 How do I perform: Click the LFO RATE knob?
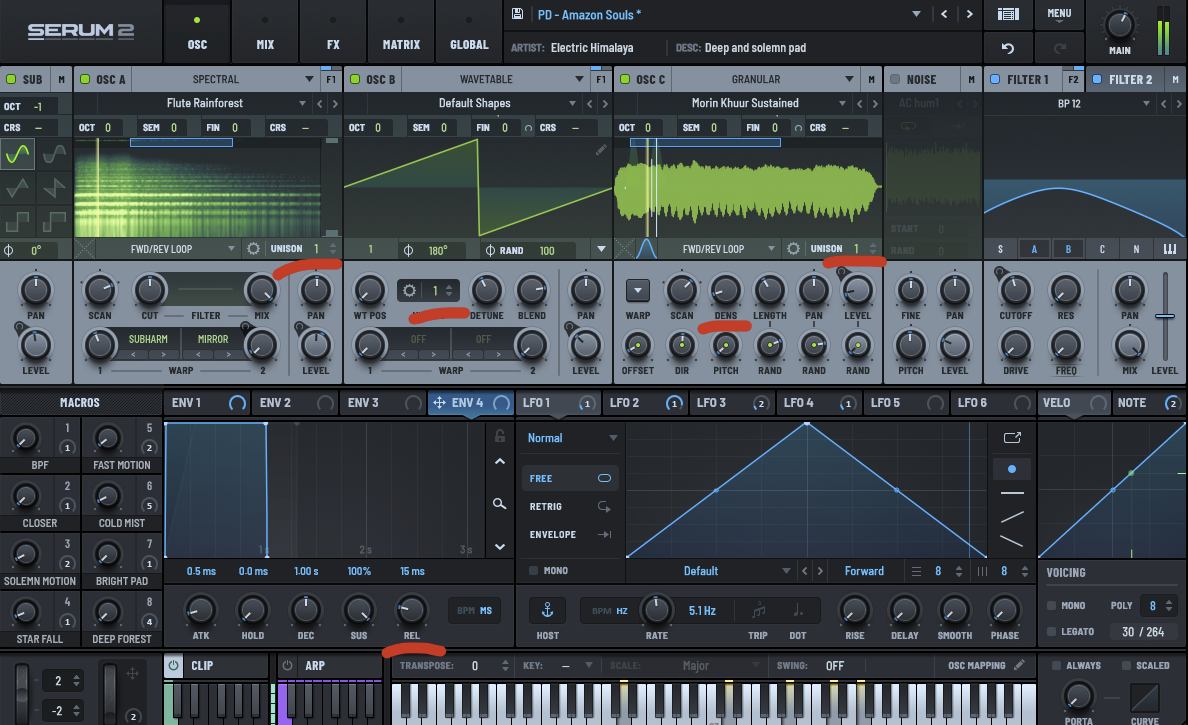pos(656,609)
